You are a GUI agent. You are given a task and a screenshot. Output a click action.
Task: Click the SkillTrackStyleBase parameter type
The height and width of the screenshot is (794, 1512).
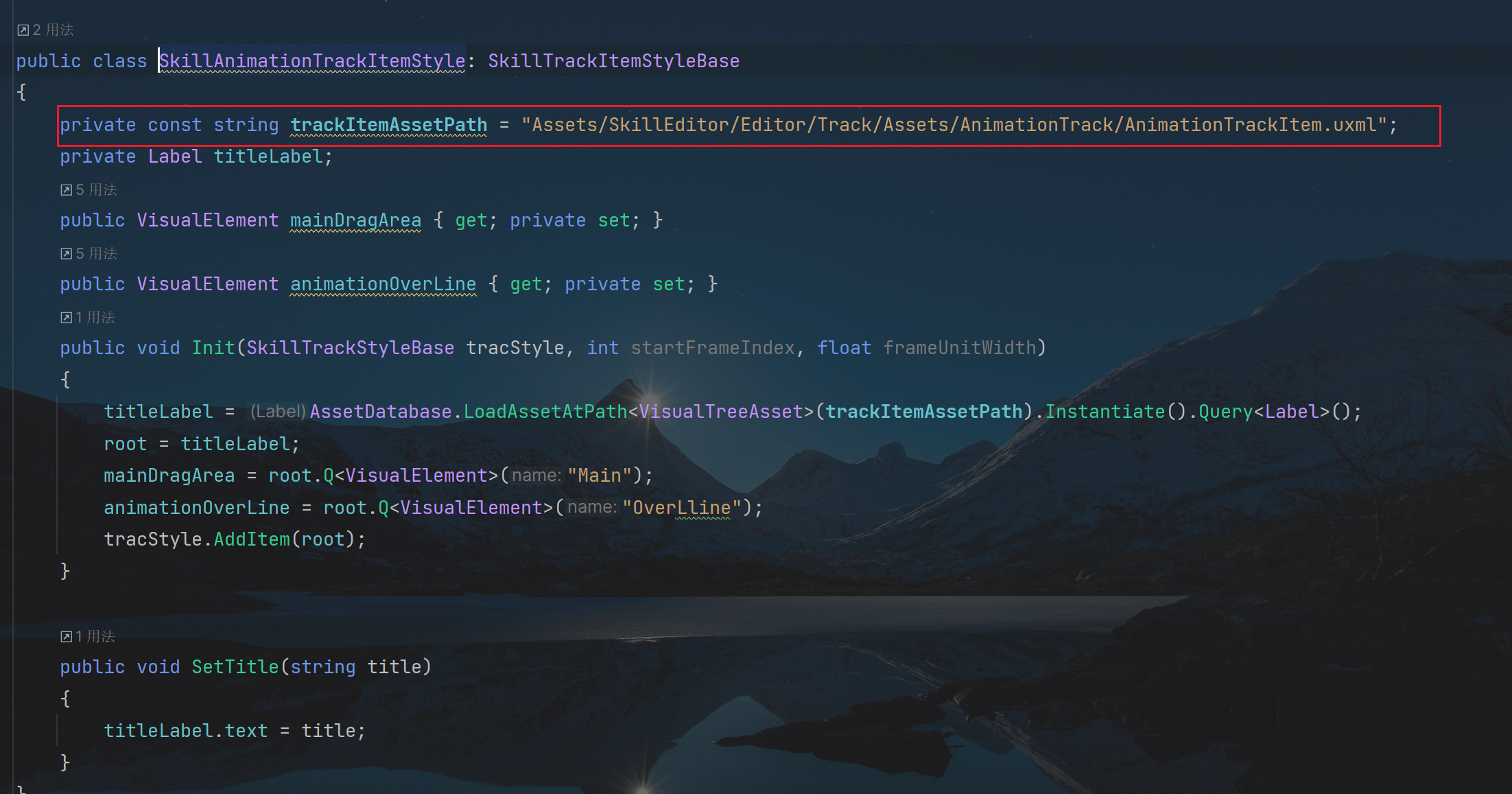351,348
